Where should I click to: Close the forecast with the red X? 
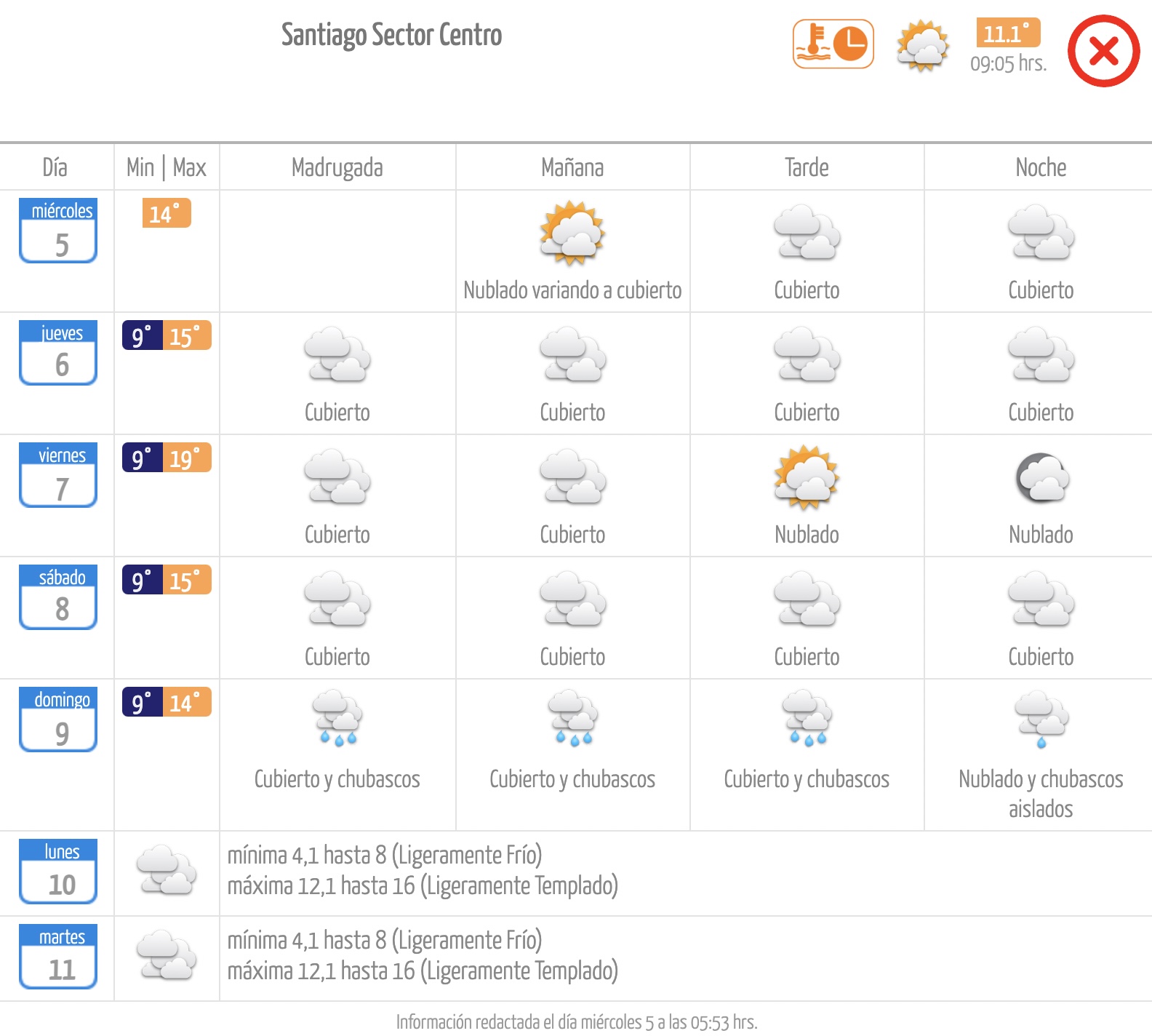pos(1103,51)
